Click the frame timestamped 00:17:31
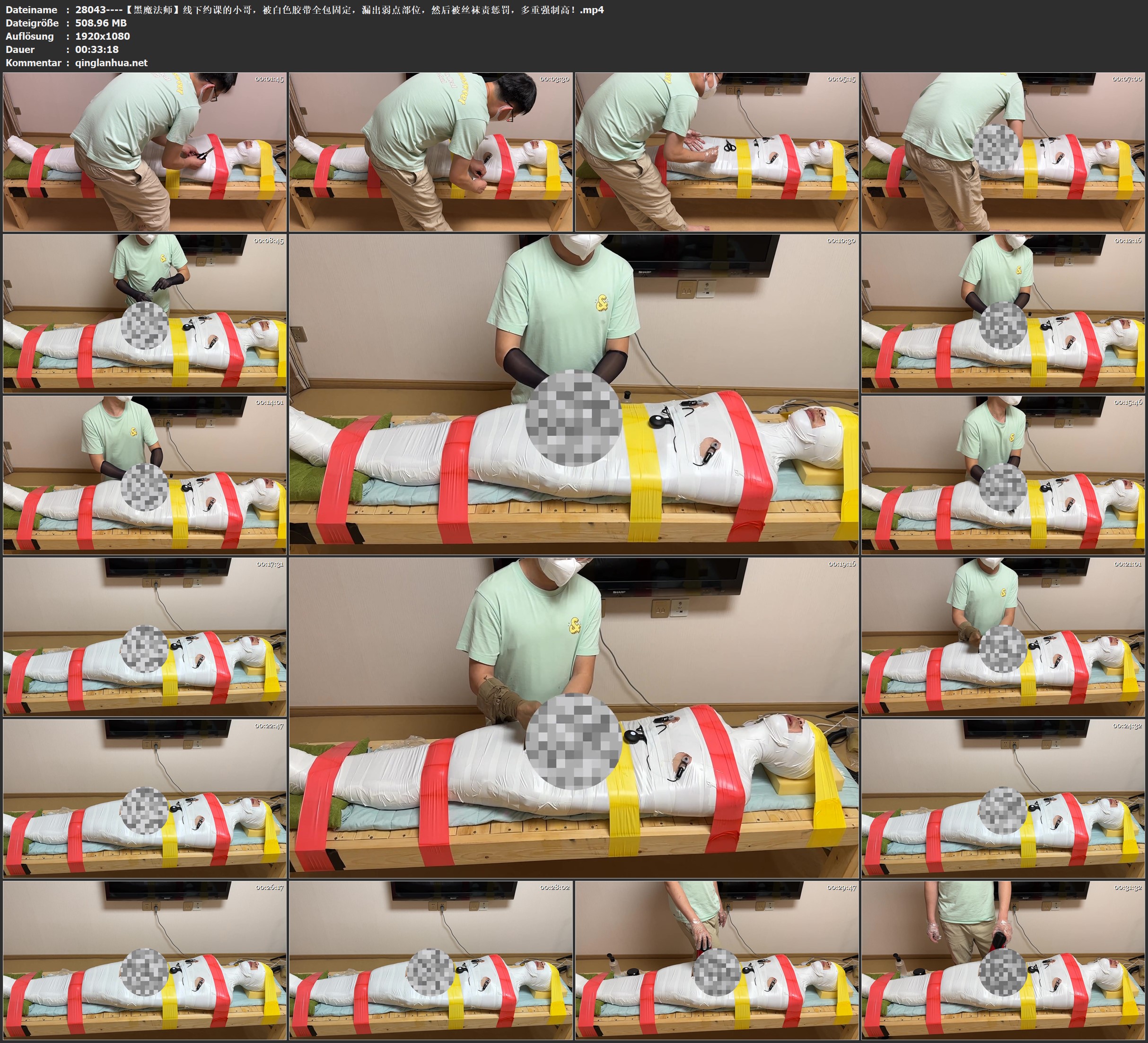The image size is (1148, 1043). click(145, 636)
